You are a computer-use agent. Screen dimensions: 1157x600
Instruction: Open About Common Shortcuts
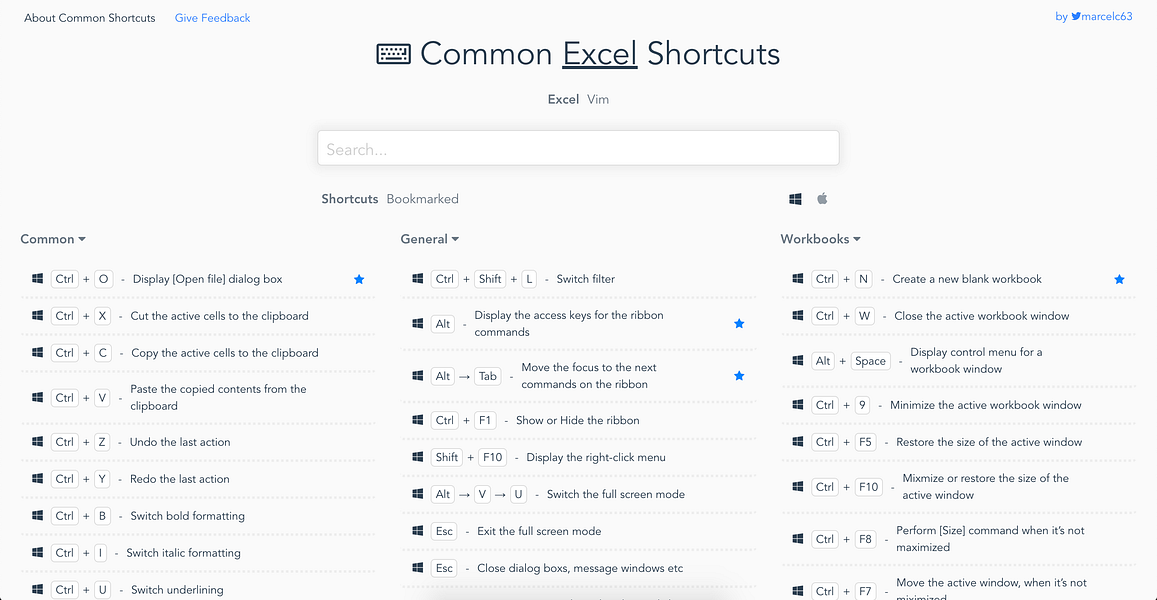point(89,17)
